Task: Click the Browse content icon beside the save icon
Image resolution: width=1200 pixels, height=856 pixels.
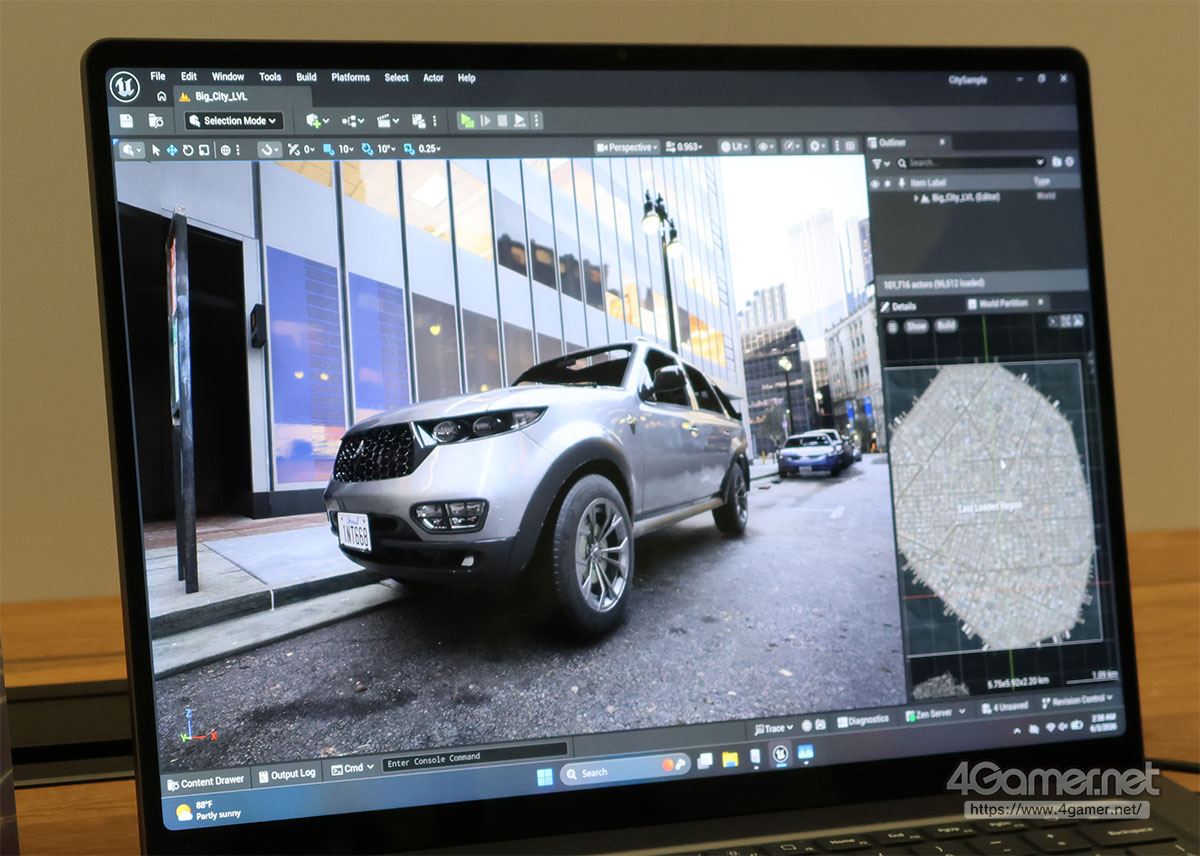Action: pos(156,120)
